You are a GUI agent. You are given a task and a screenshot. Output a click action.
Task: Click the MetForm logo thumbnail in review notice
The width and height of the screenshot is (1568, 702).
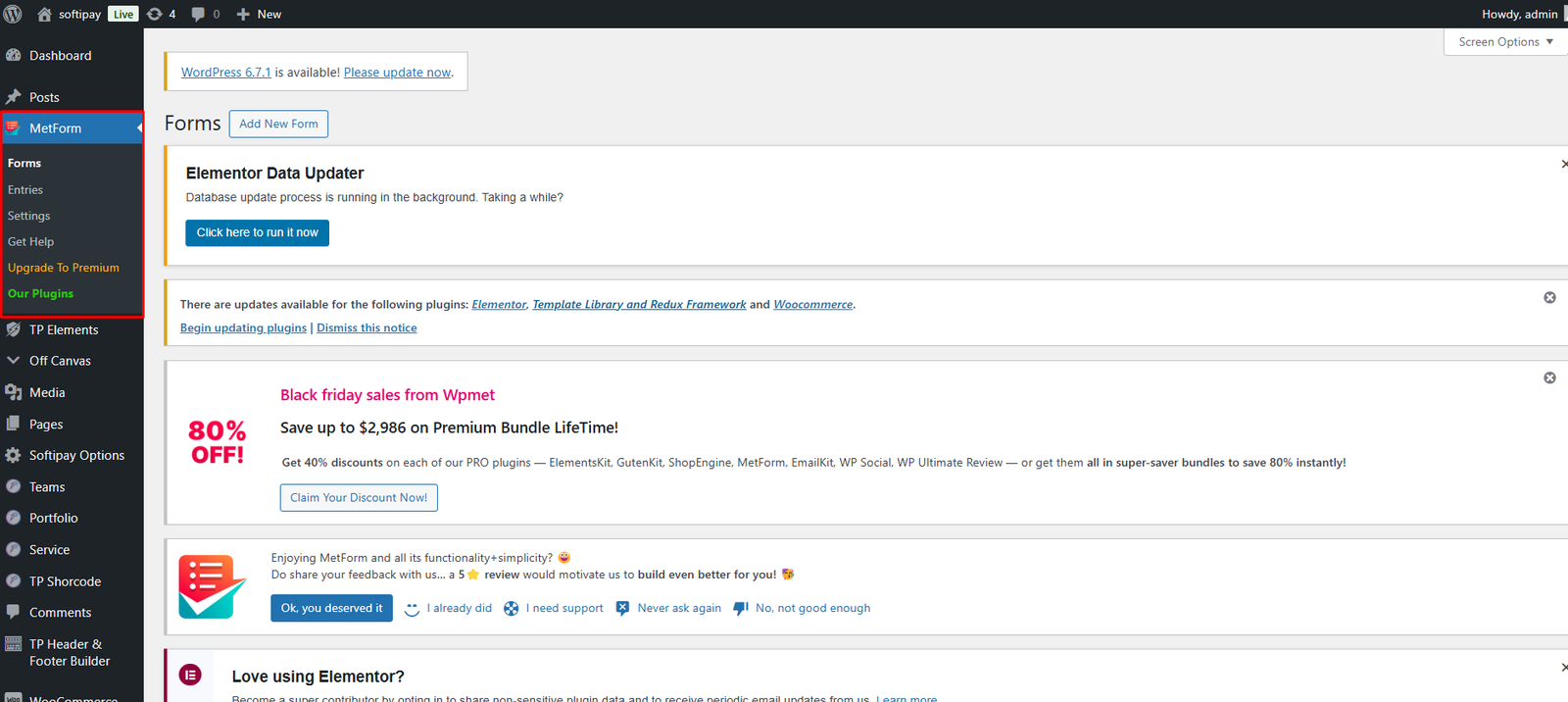pyautogui.click(x=212, y=586)
